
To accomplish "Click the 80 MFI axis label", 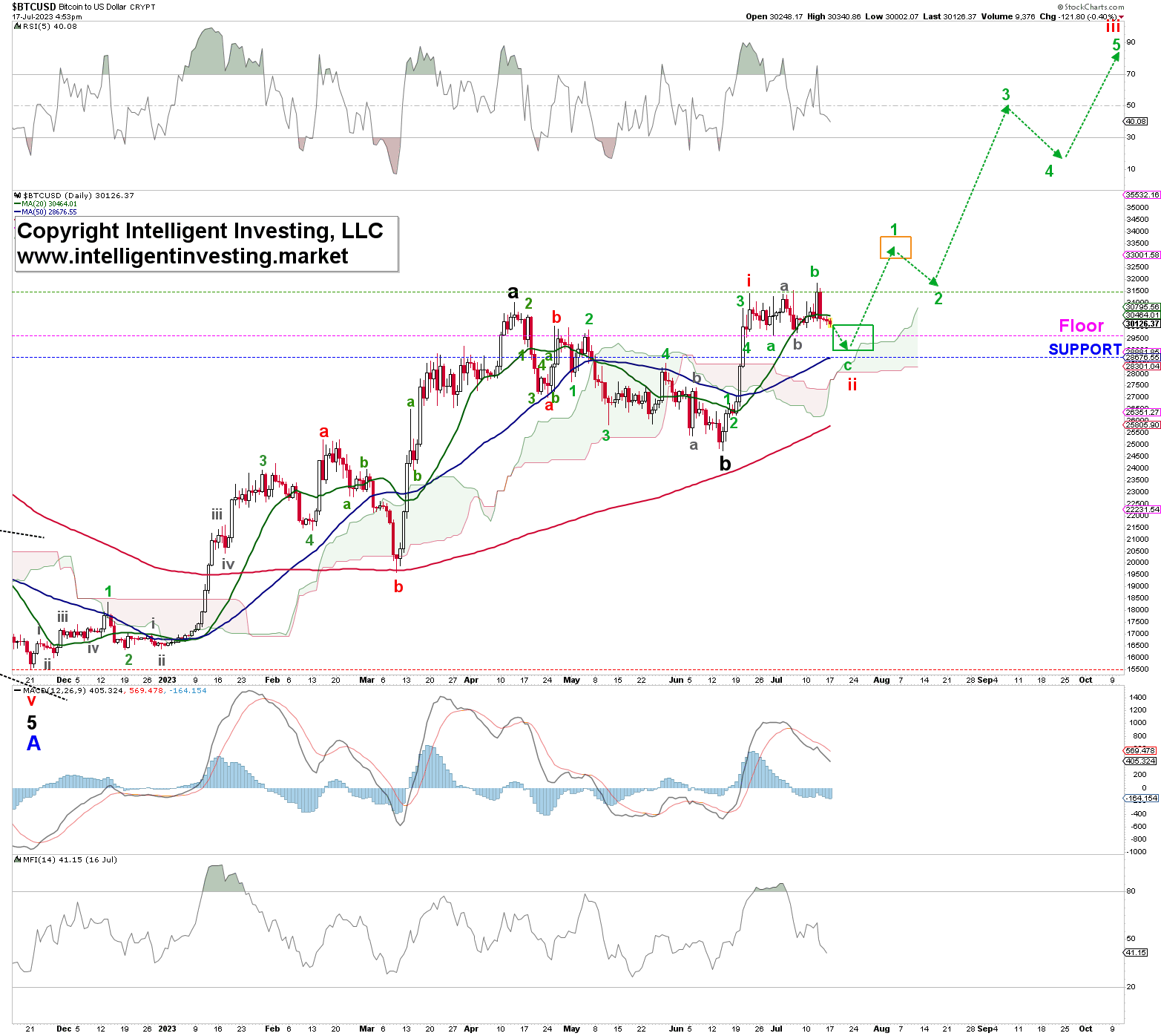I will (1131, 891).
